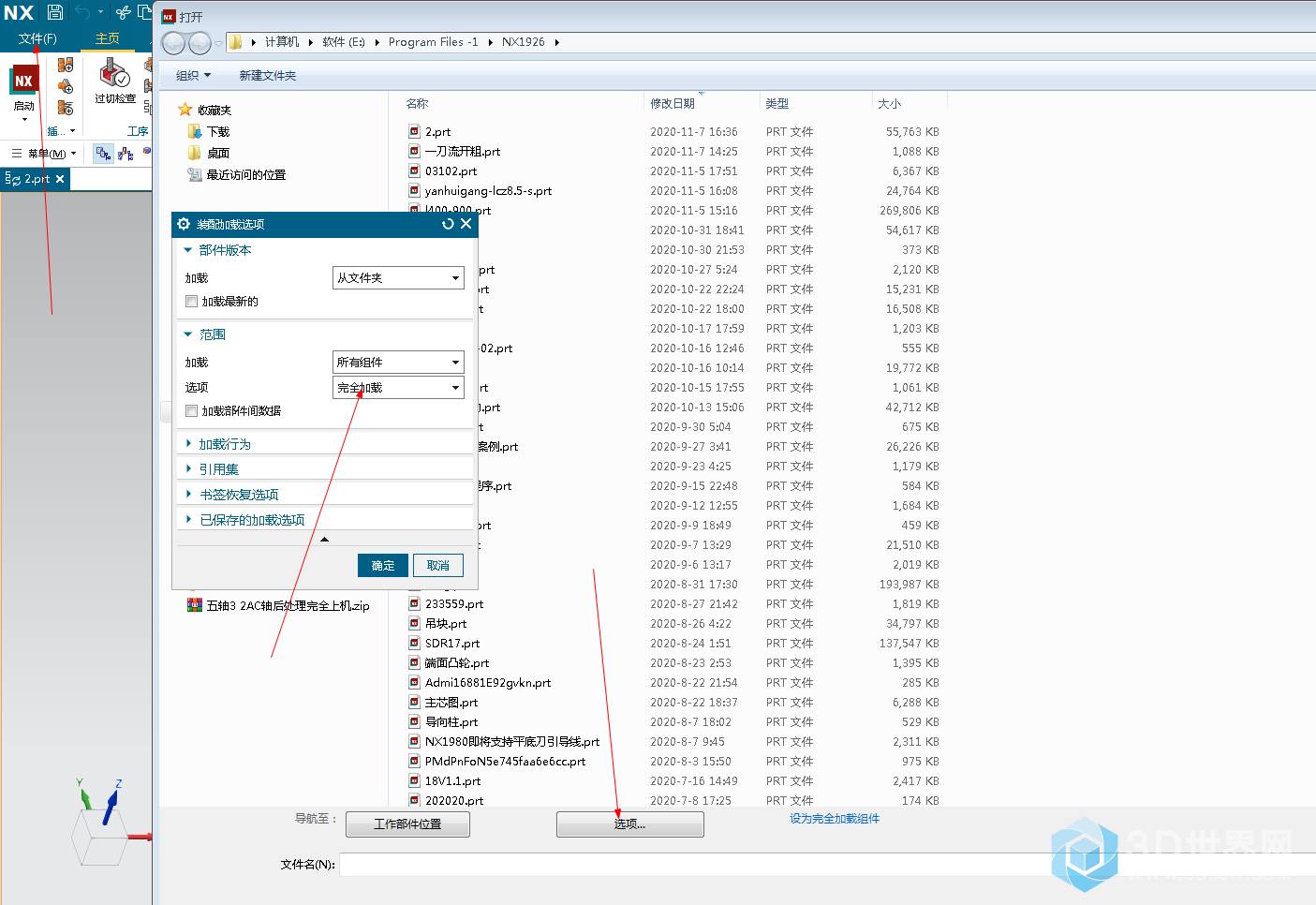Image resolution: width=1316 pixels, height=905 pixels.
Task: Select the file yanhuigang-lcz8.5-s.prt
Action: pos(488,191)
